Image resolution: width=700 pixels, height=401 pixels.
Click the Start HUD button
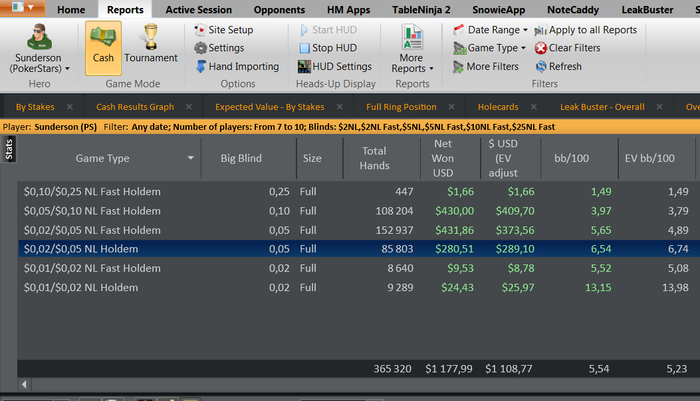click(328, 30)
